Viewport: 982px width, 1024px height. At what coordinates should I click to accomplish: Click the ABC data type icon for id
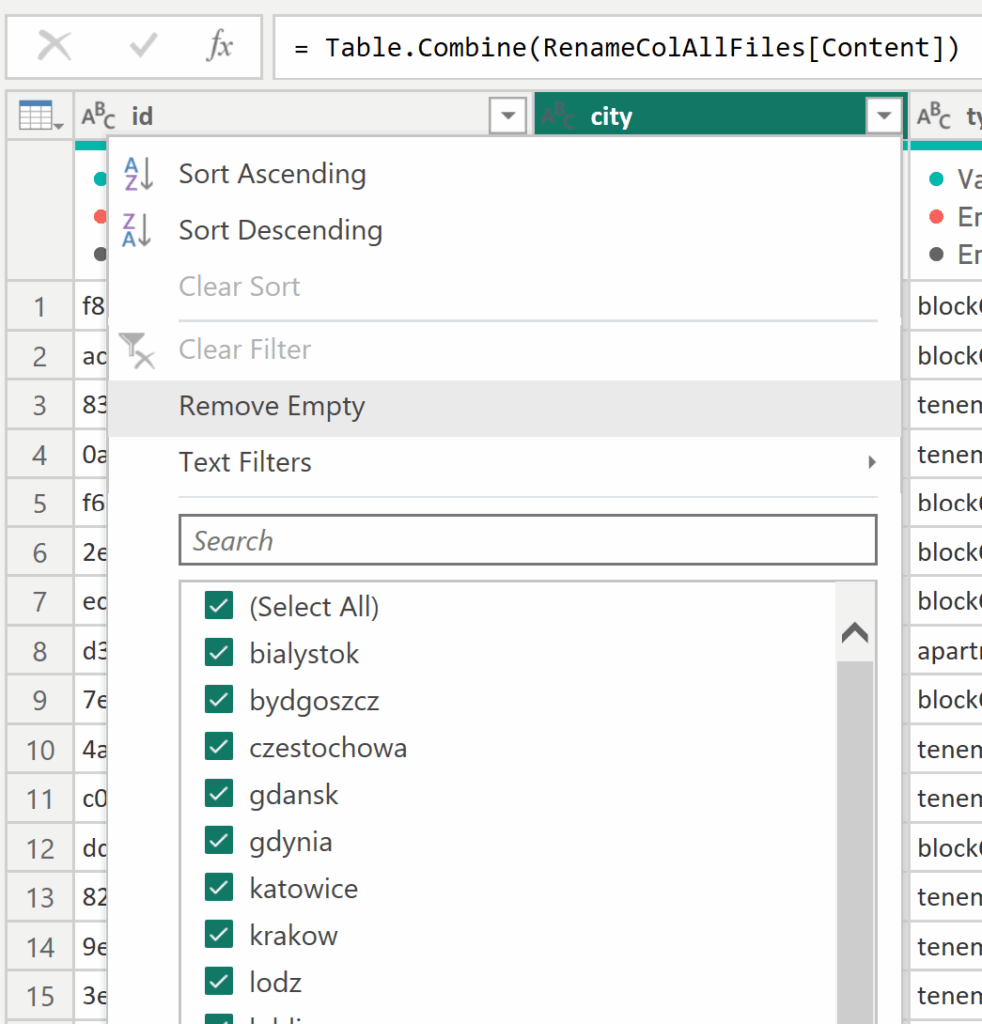(x=98, y=117)
